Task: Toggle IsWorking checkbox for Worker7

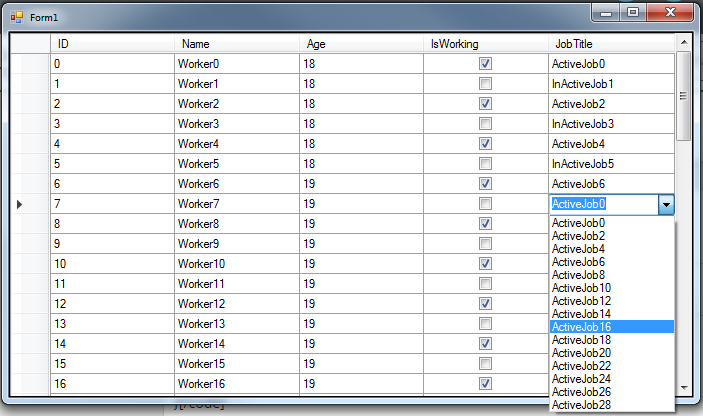Action: (x=485, y=204)
